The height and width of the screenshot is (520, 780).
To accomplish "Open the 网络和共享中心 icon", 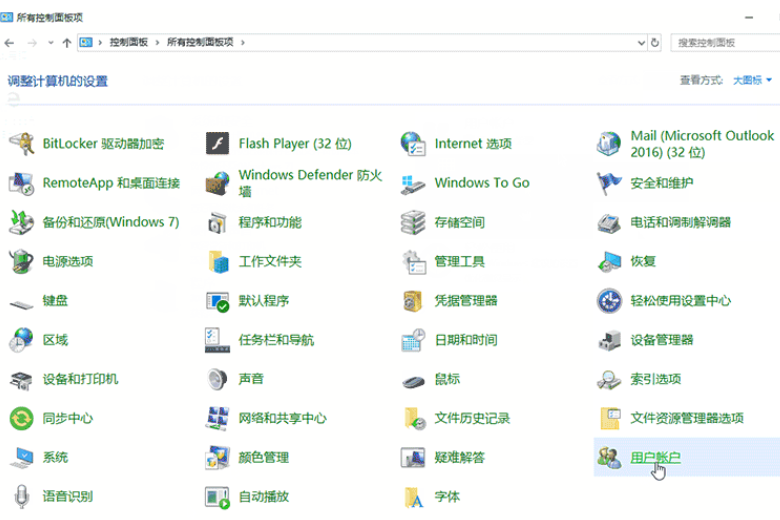I will (x=217, y=418).
